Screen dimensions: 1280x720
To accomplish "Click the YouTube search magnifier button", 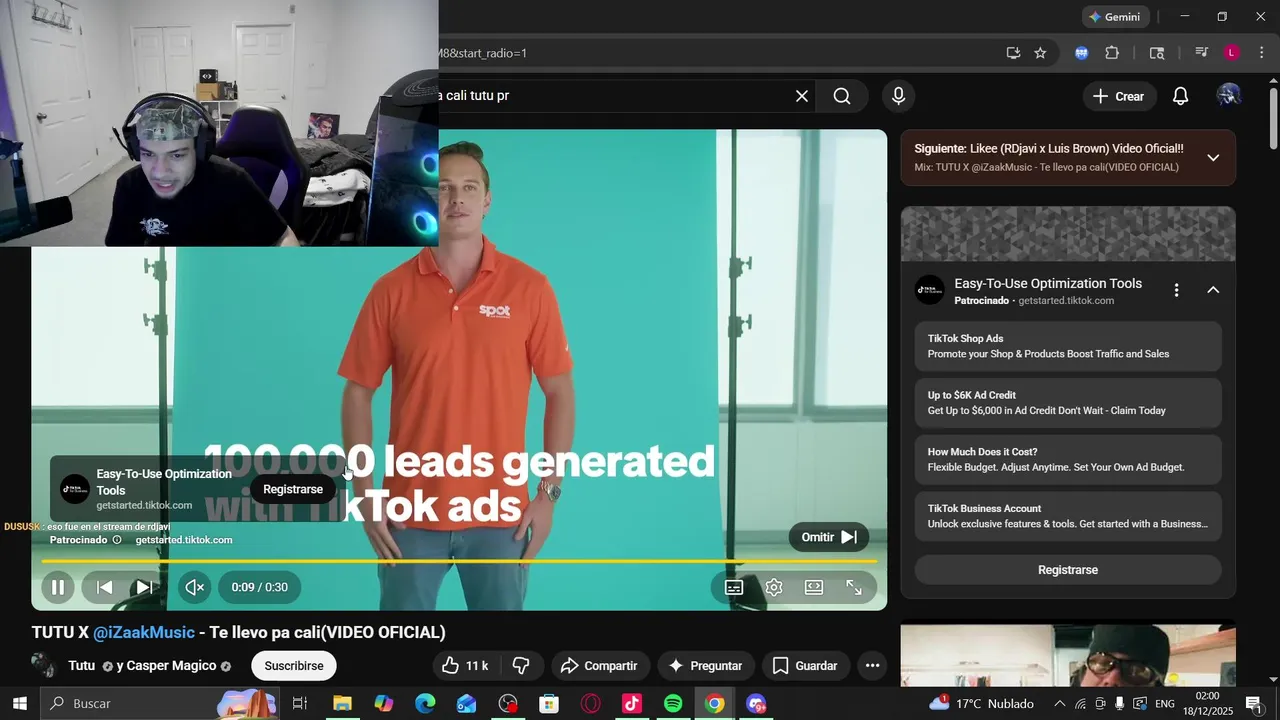I will (842, 96).
